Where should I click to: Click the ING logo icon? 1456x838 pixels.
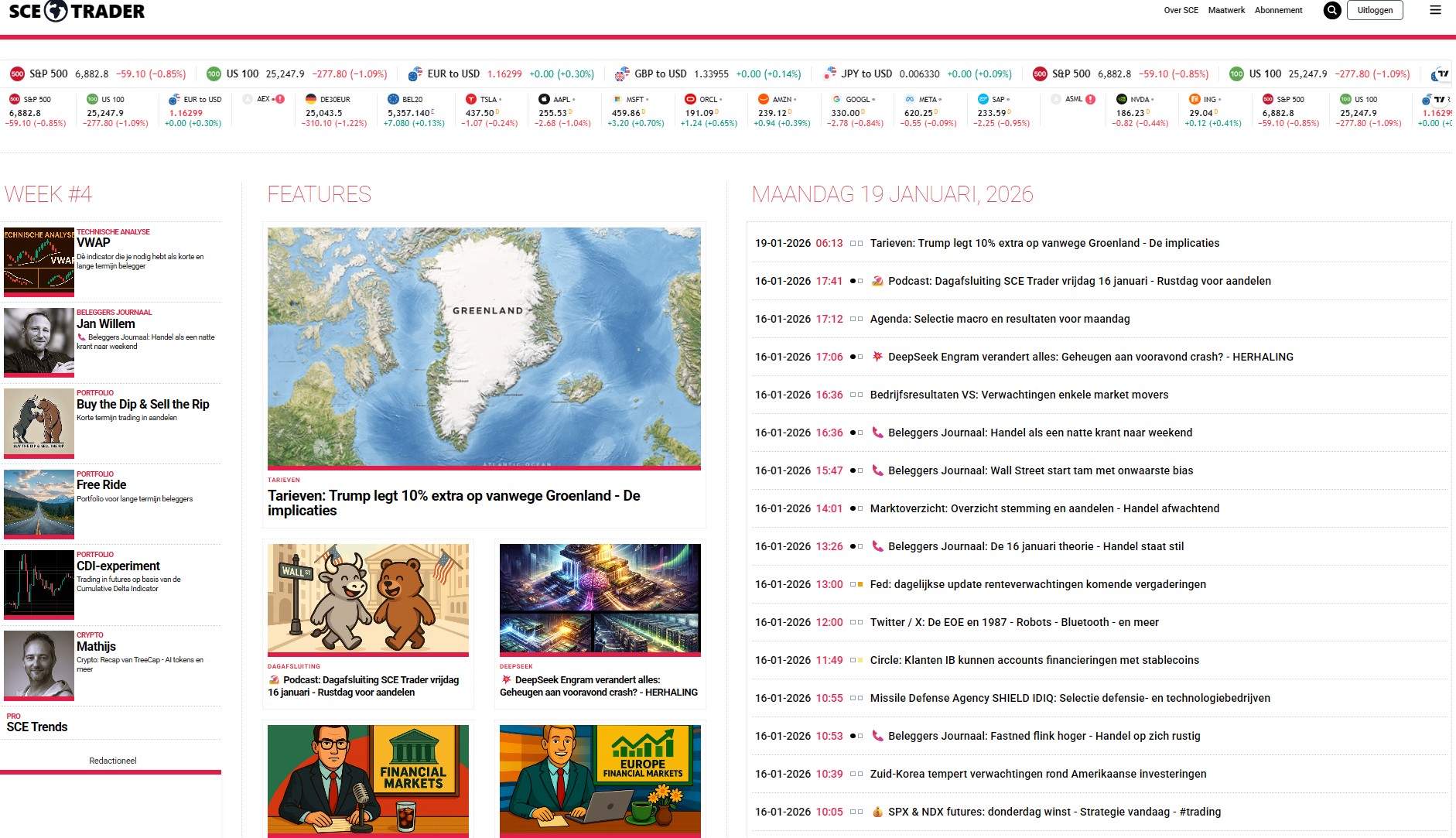click(x=1195, y=99)
